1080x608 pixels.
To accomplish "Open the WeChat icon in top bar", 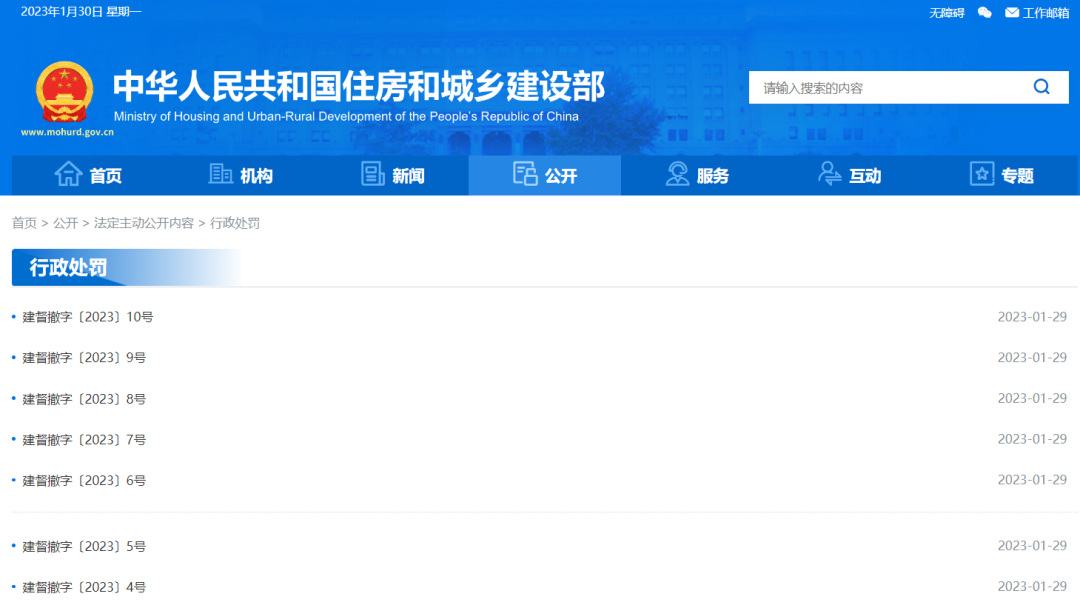I will coord(985,13).
